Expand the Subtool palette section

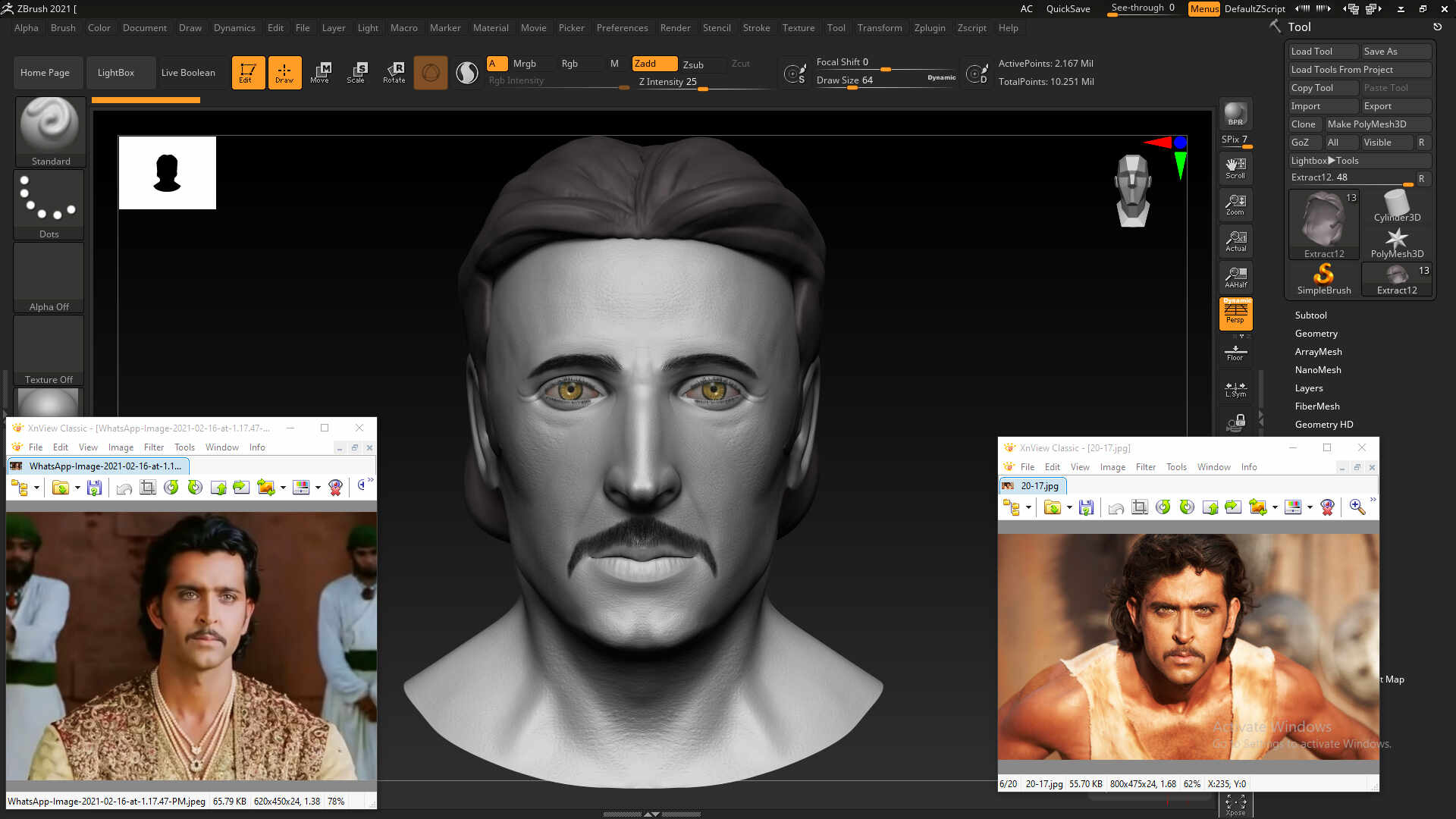(x=1310, y=315)
